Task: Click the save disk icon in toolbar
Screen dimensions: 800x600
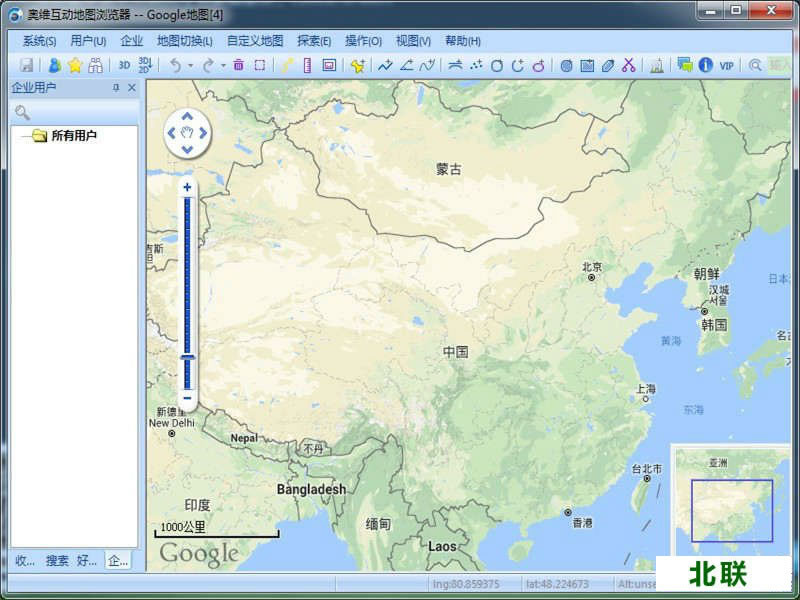Action: [x=27, y=65]
